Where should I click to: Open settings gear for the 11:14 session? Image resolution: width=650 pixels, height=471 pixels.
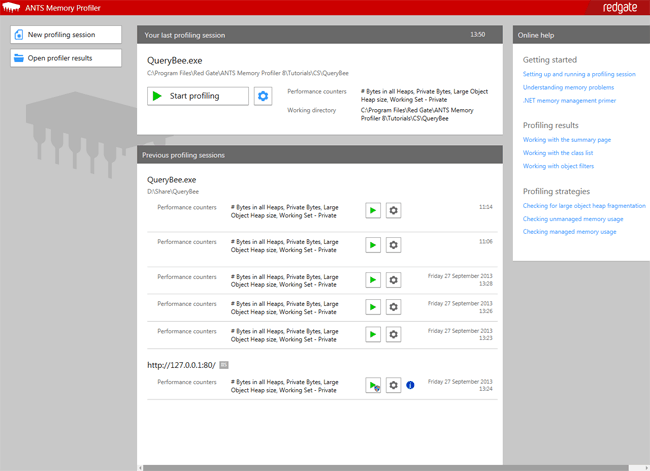[394, 211]
